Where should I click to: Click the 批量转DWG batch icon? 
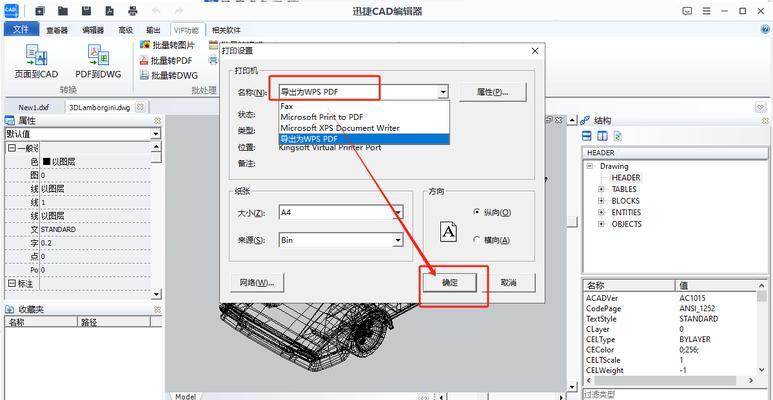144,75
